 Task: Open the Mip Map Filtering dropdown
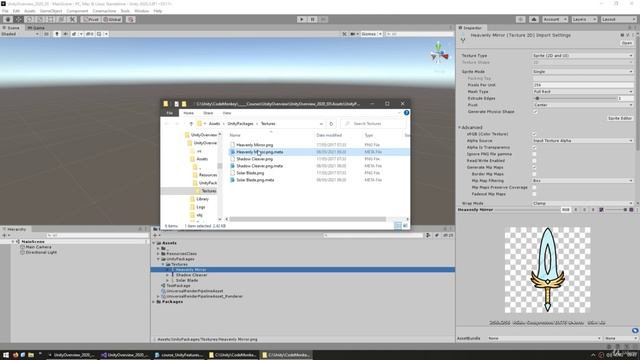[x=582, y=180]
